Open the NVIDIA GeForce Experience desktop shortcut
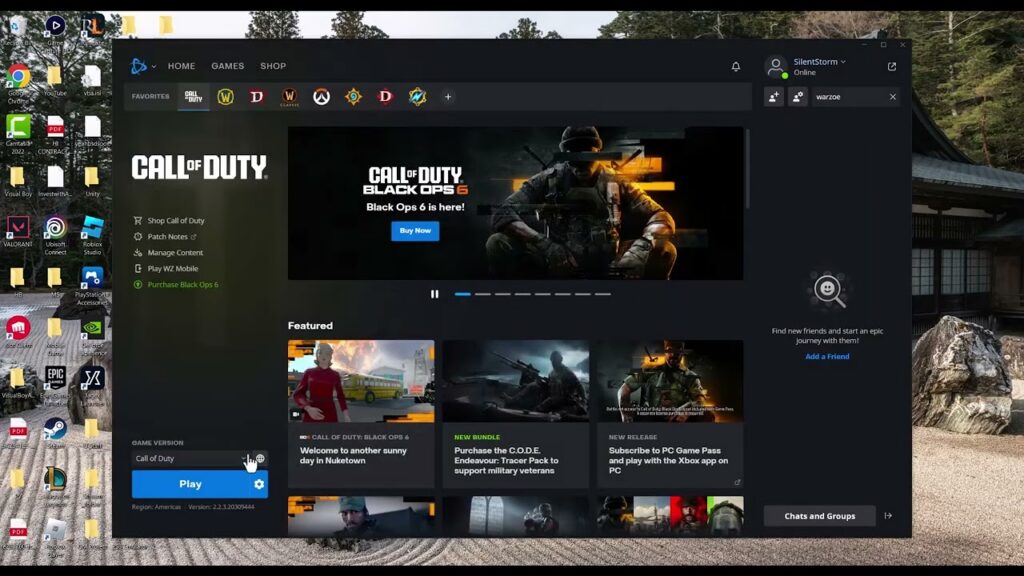 click(x=92, y=337)
